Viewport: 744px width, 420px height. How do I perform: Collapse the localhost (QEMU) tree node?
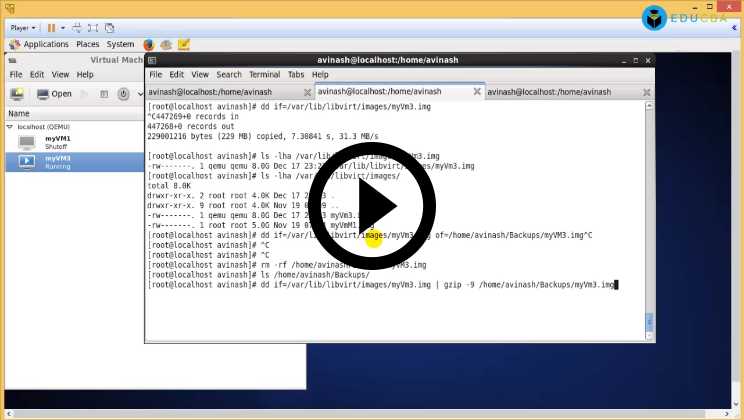pyautogui.click(x=10, y=127)
